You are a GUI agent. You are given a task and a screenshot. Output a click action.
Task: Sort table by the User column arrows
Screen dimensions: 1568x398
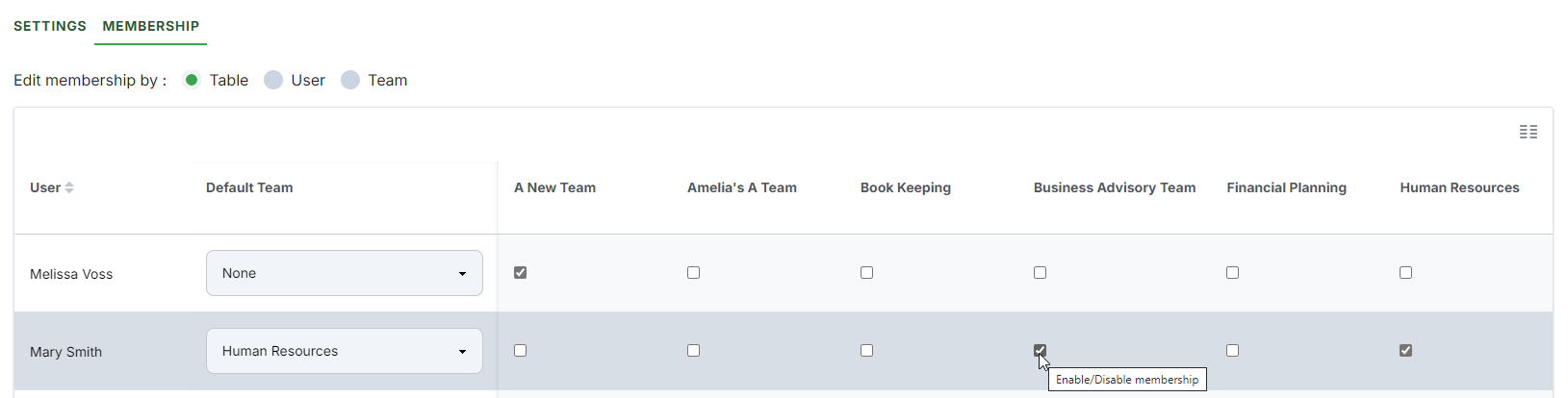[x=69, y=187]
